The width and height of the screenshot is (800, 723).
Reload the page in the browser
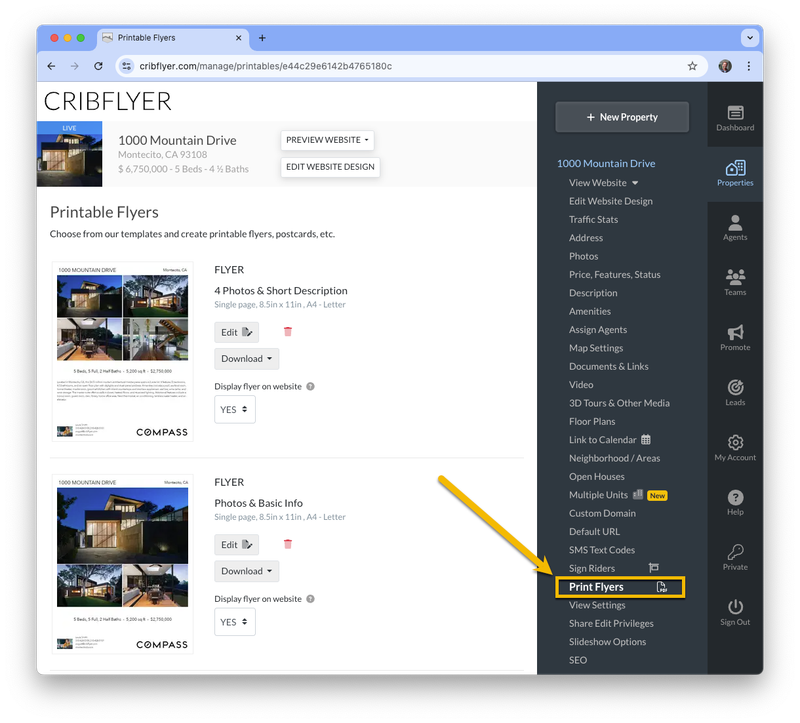(98, 66)
